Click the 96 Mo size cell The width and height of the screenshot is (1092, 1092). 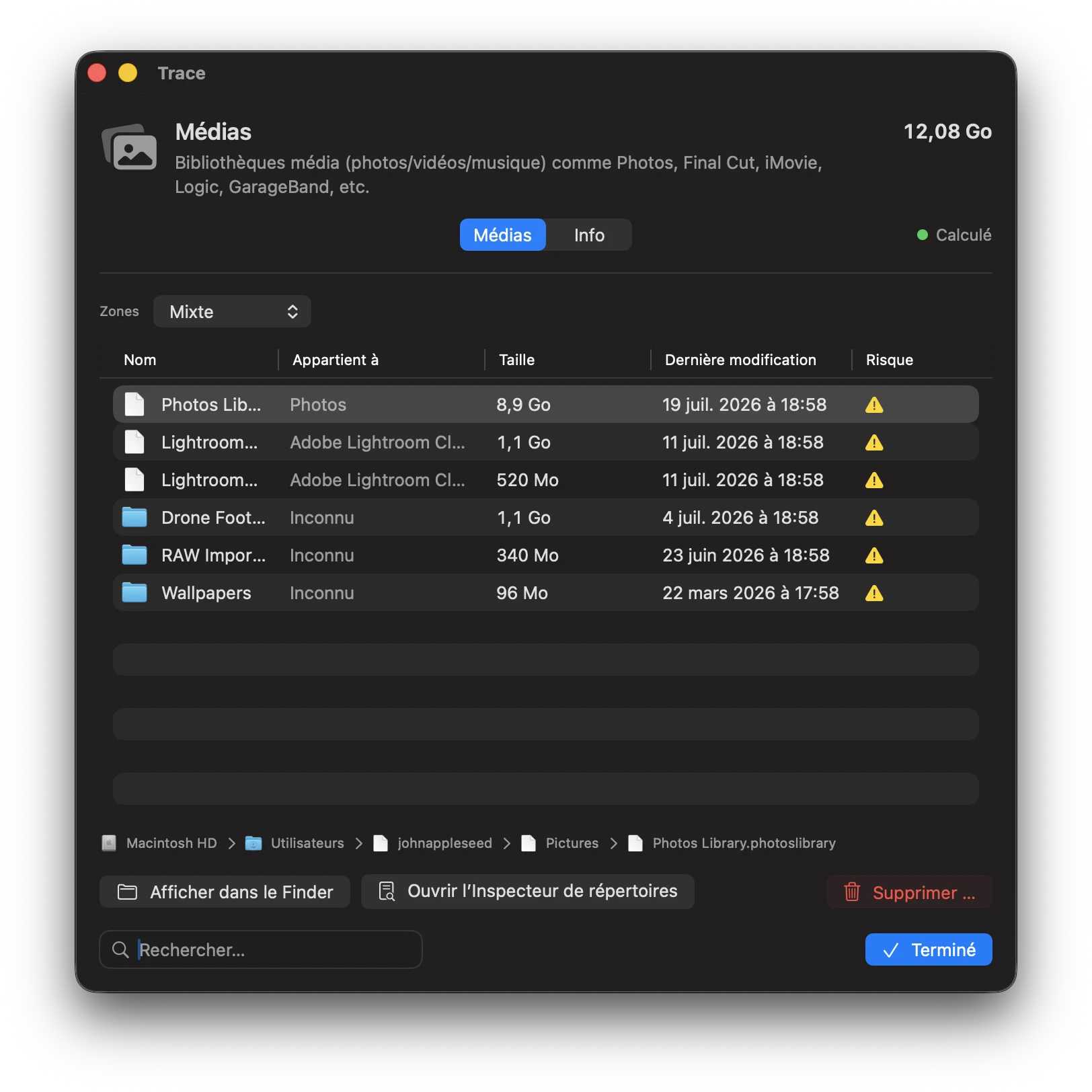coord(522,592)
